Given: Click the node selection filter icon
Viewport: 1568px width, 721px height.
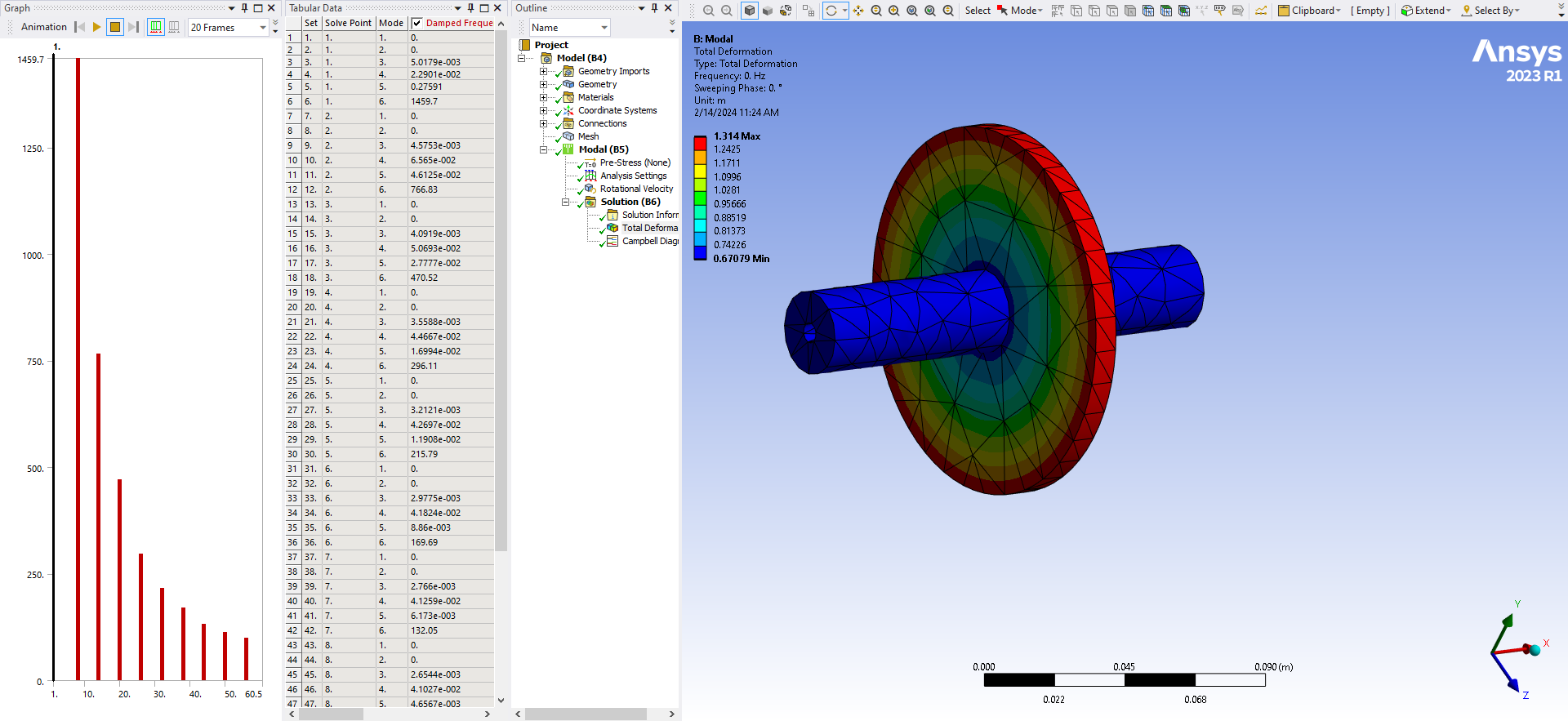Looking at the screenshot, I should 1148,11.
